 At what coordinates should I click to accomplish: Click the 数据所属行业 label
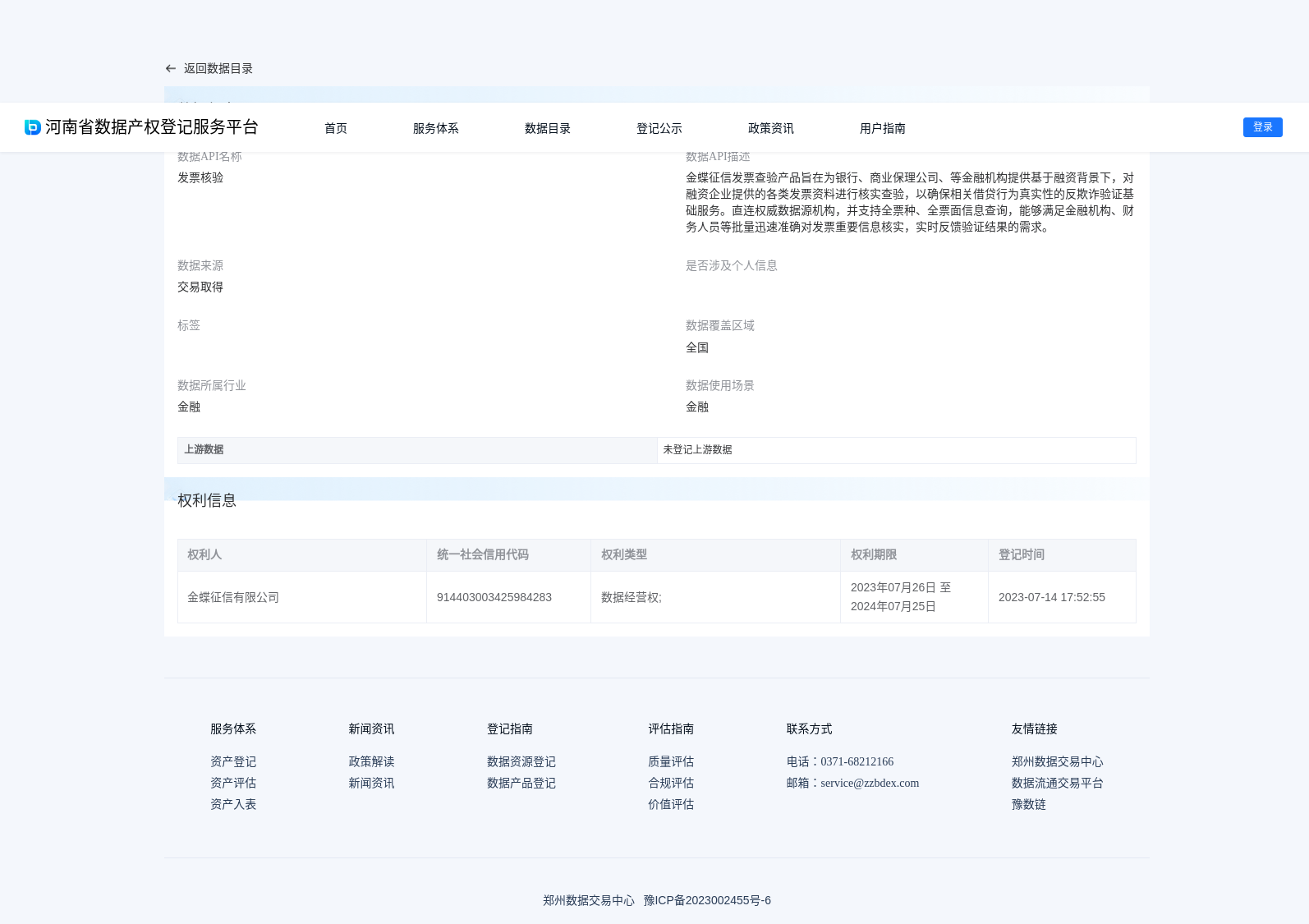[x=212, y=386]
